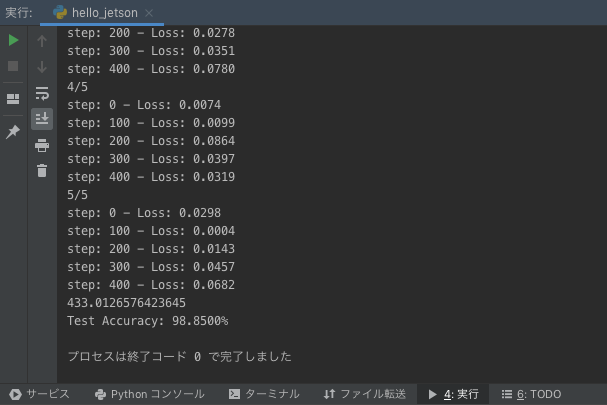Click the 5/5 epoch line
This screenshot has height=405, width=607.
click(x=77, y=195)
